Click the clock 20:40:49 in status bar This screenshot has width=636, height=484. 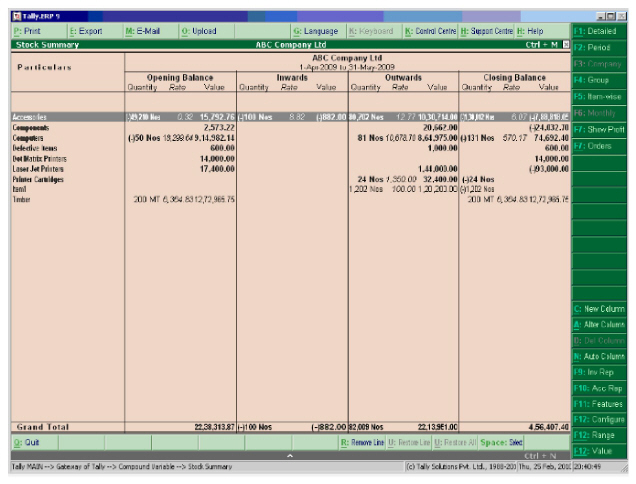pyautogui.click(x=585, y=467)
